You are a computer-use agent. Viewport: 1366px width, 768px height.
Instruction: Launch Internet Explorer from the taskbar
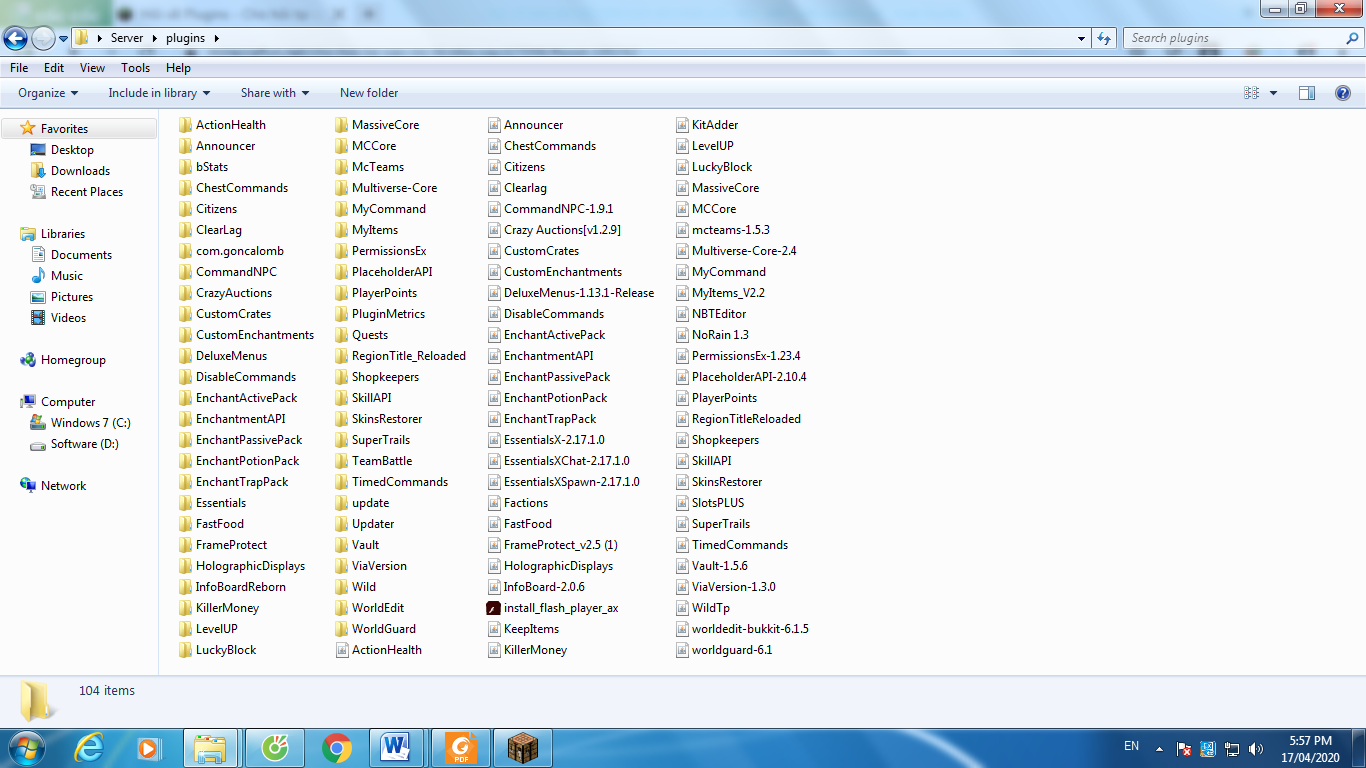[88, 748]
